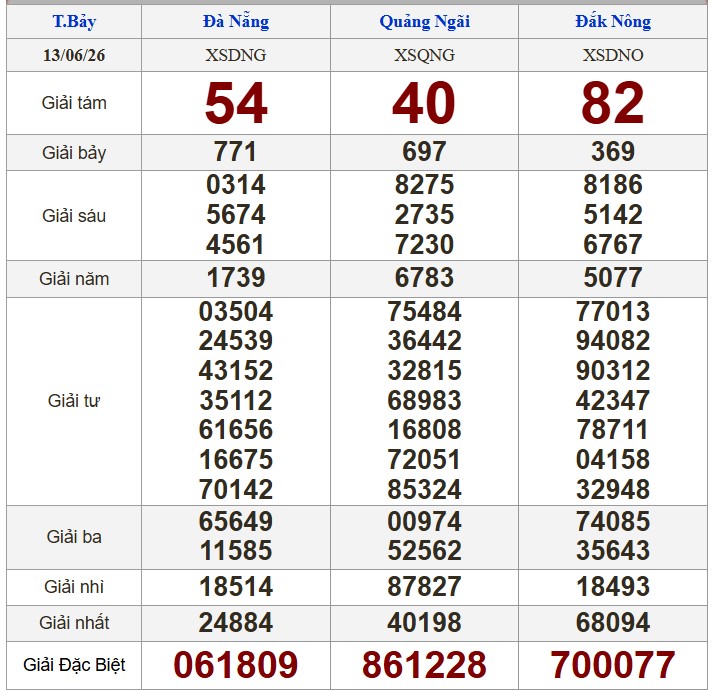Click second prize number 18493

(x=613, y=587)
